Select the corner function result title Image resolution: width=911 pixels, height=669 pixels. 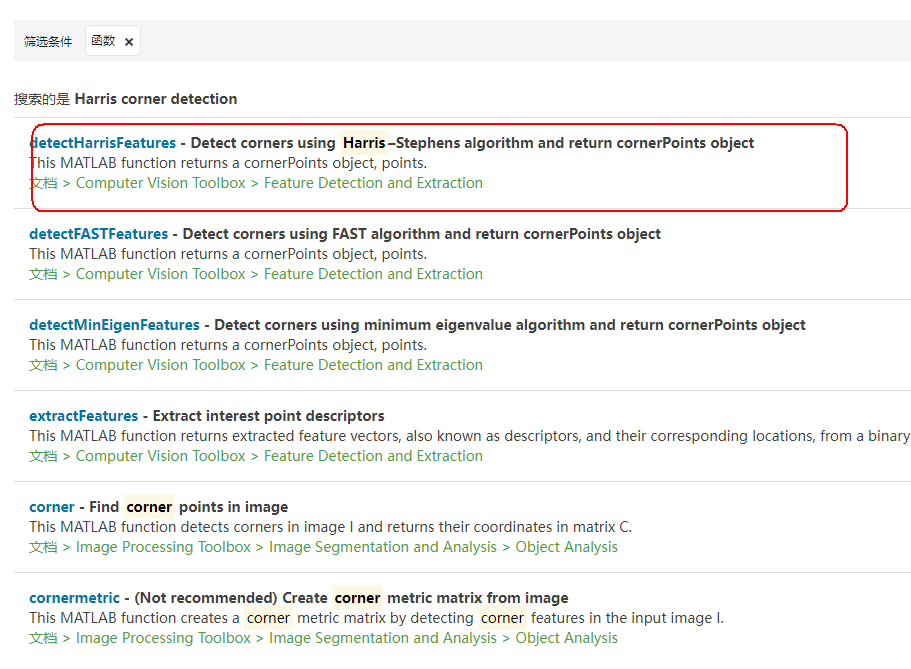(x=52, y=507)
